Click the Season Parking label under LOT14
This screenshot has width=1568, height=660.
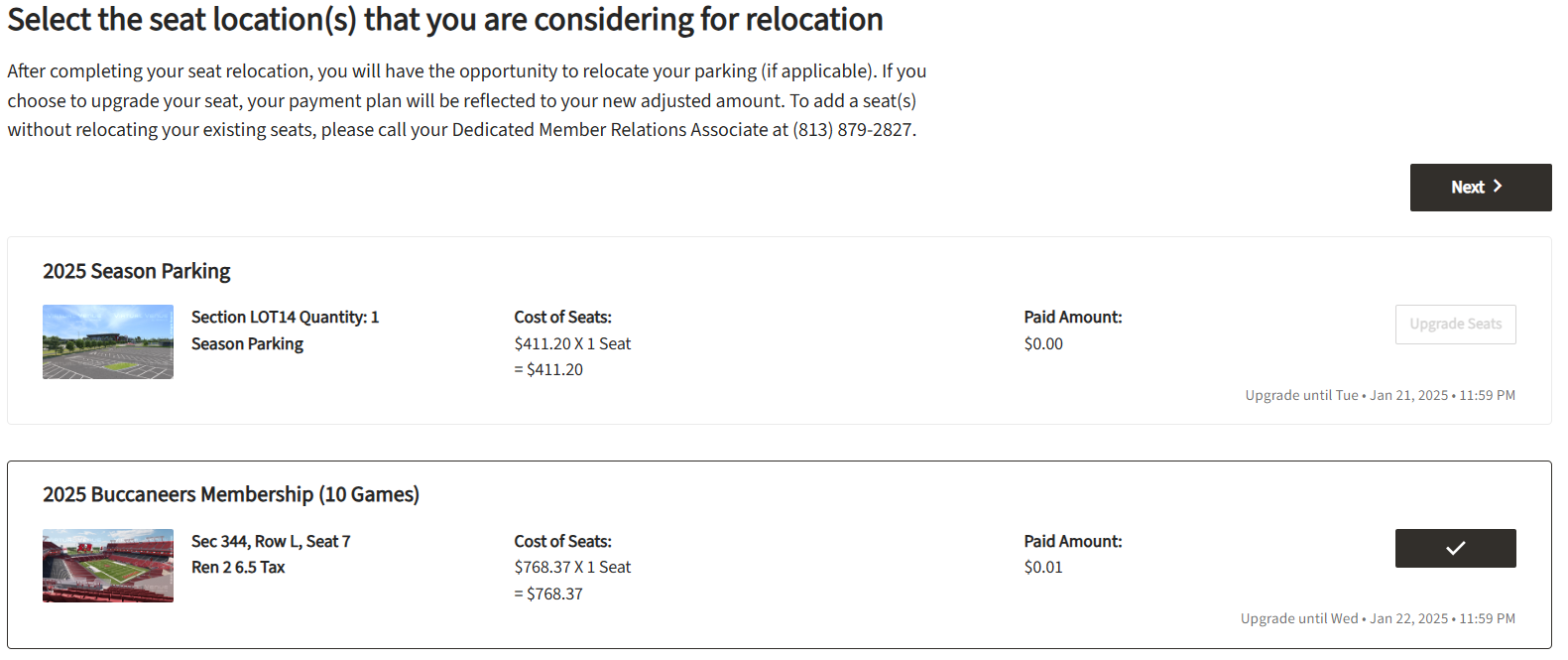point(247,344)
